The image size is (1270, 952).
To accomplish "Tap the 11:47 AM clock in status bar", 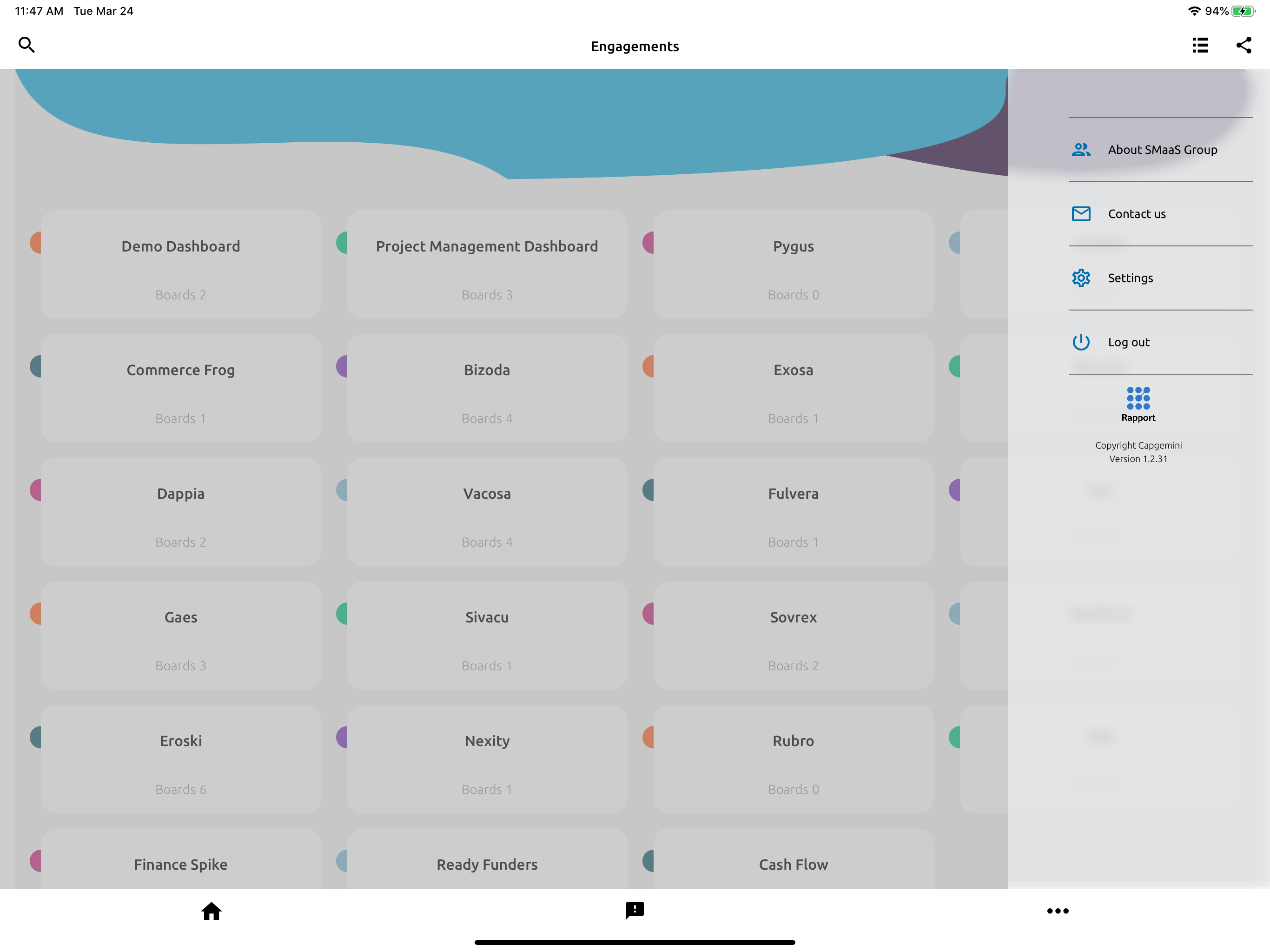I will pyautogui.click(x=39, y=11).
